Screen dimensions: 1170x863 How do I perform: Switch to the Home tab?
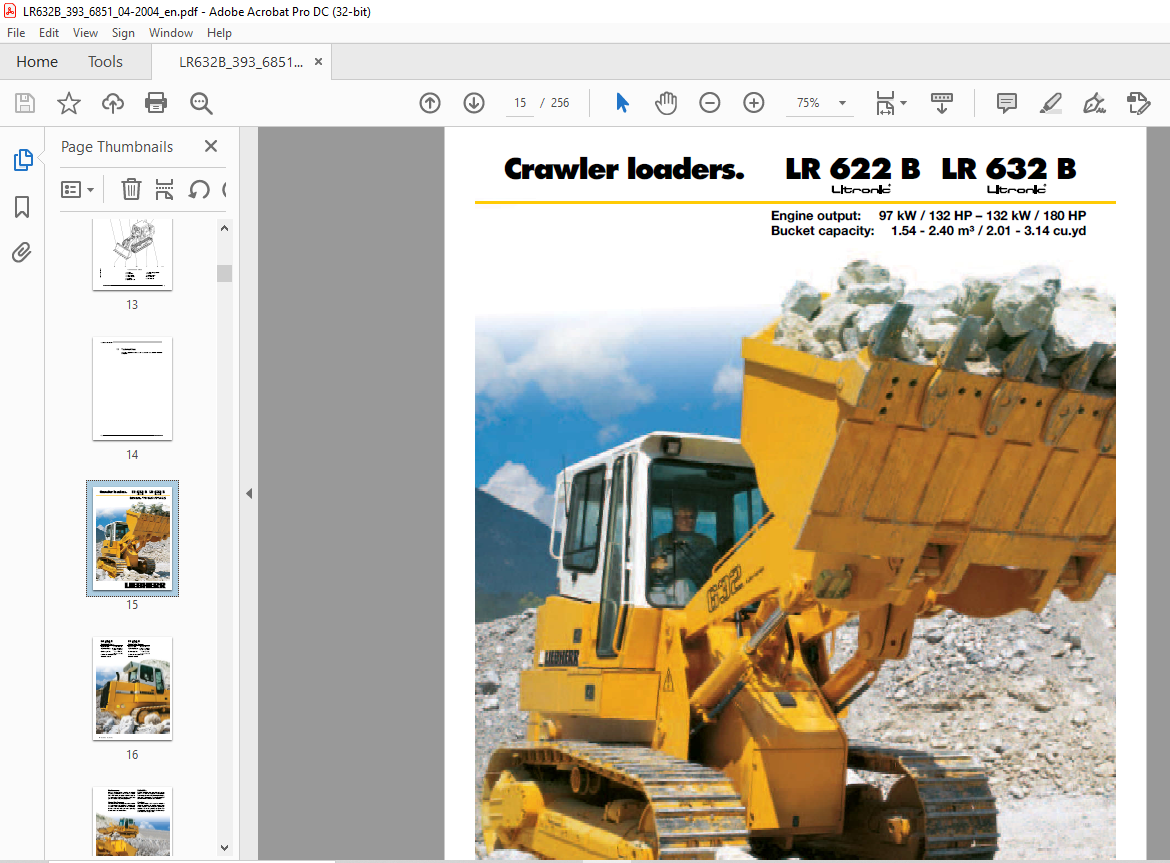37,62
